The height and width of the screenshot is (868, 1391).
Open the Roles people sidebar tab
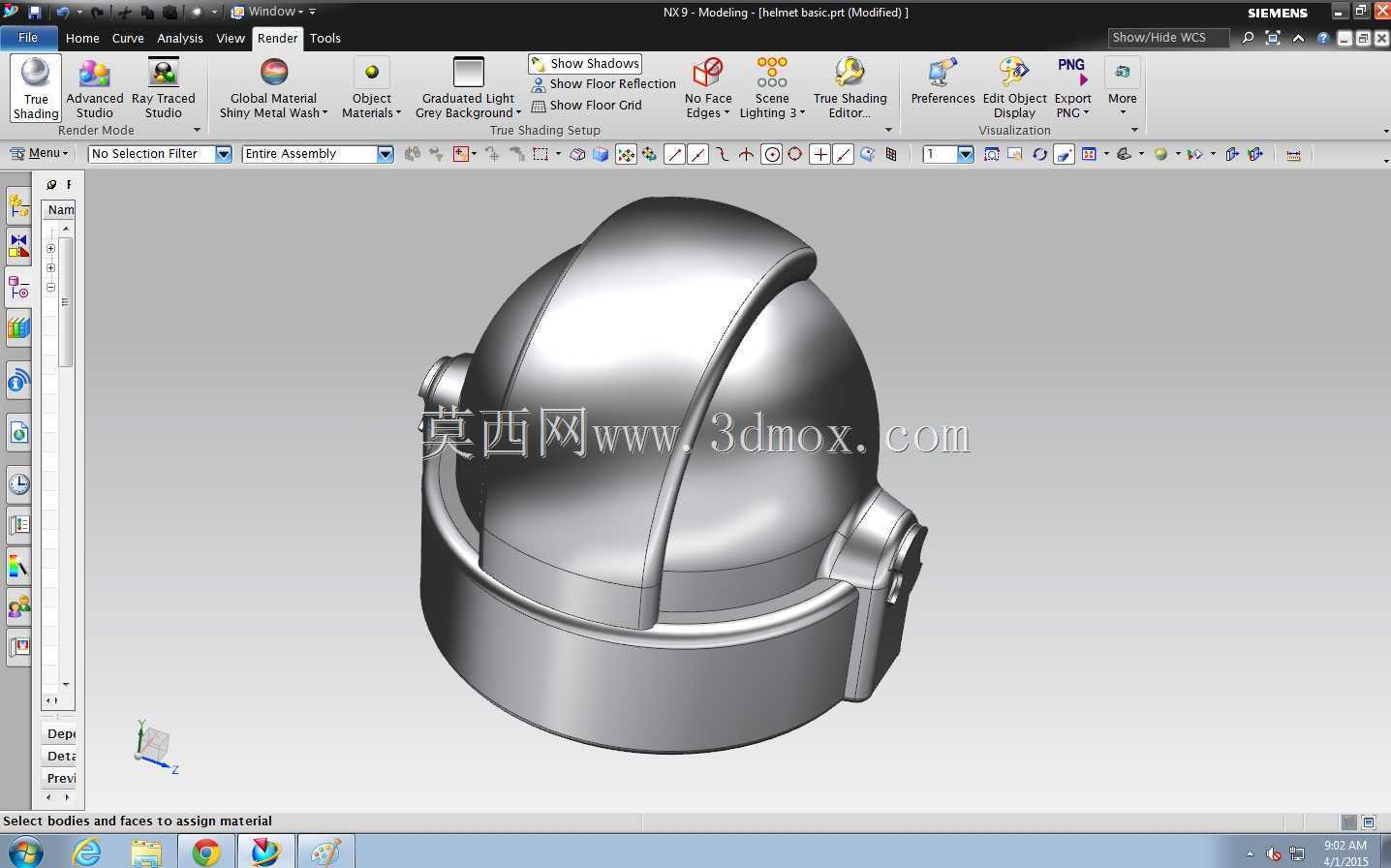(18, 606)
